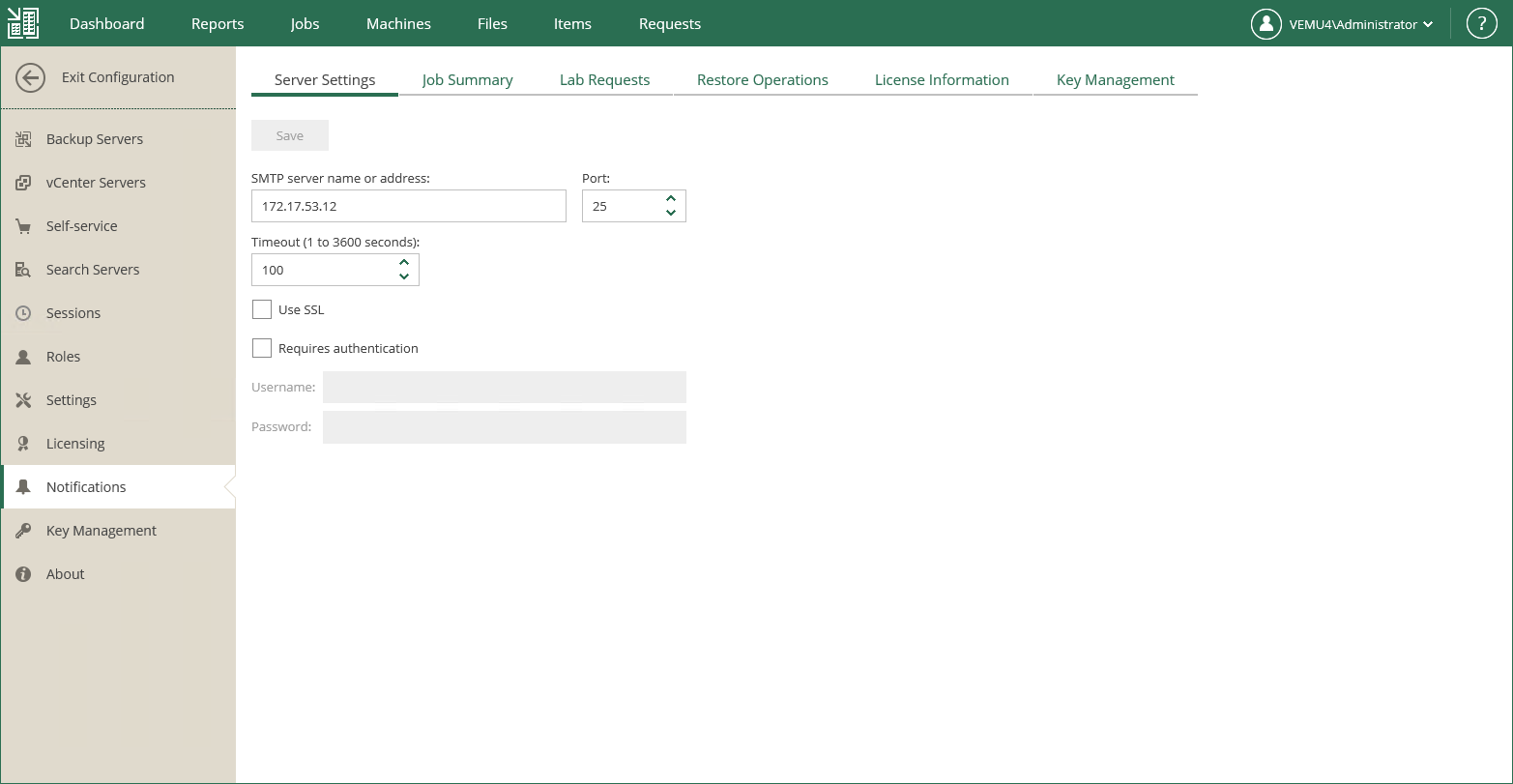Switch to the Server Settings tab

325,80
